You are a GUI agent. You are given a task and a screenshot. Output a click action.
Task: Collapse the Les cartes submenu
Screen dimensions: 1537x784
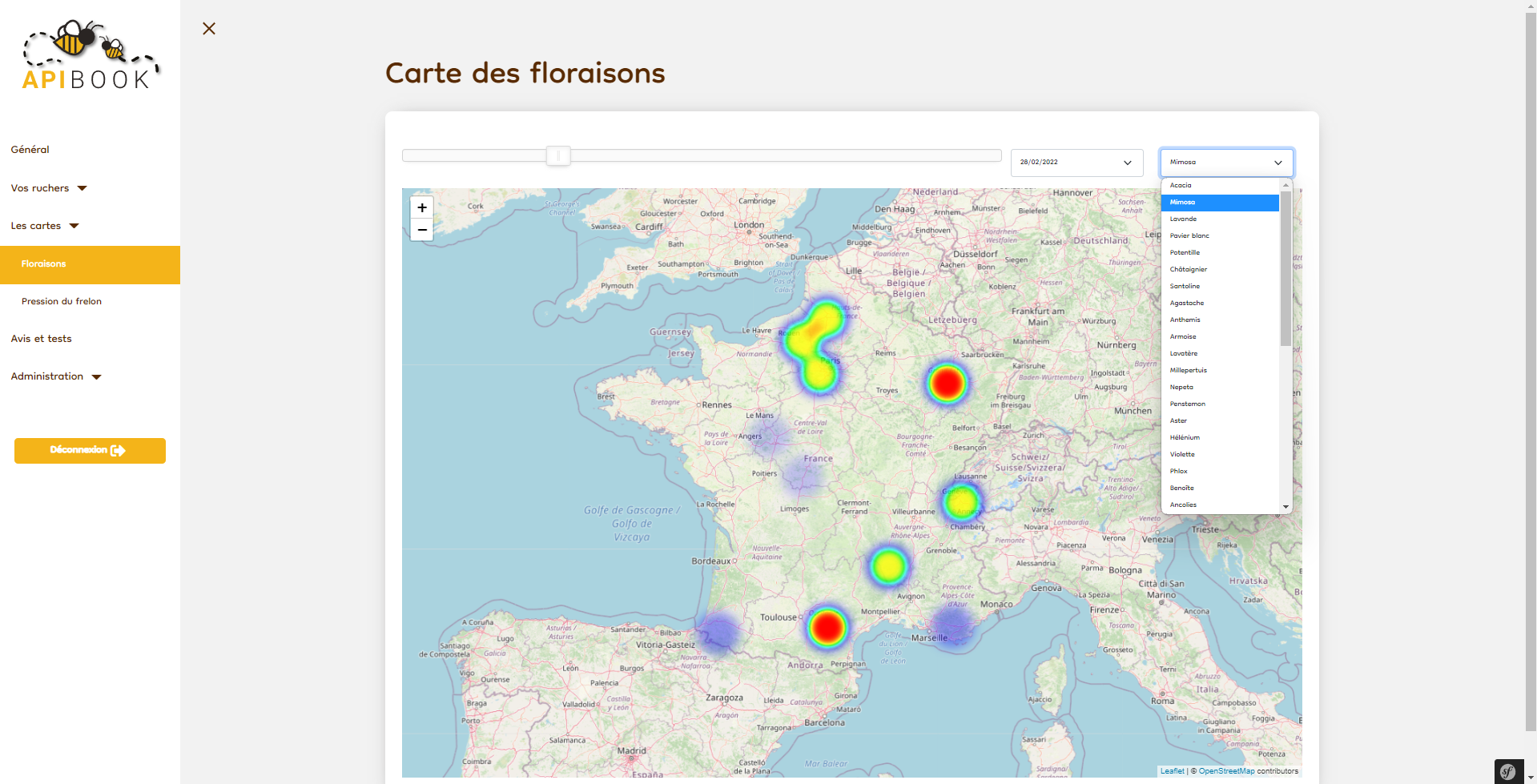(45, 226)
